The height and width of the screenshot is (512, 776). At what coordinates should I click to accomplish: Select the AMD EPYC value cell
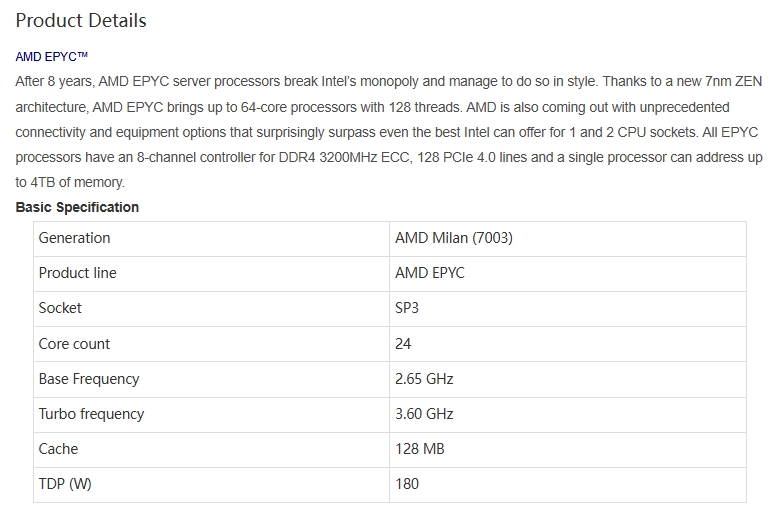[x=568, y=274]
